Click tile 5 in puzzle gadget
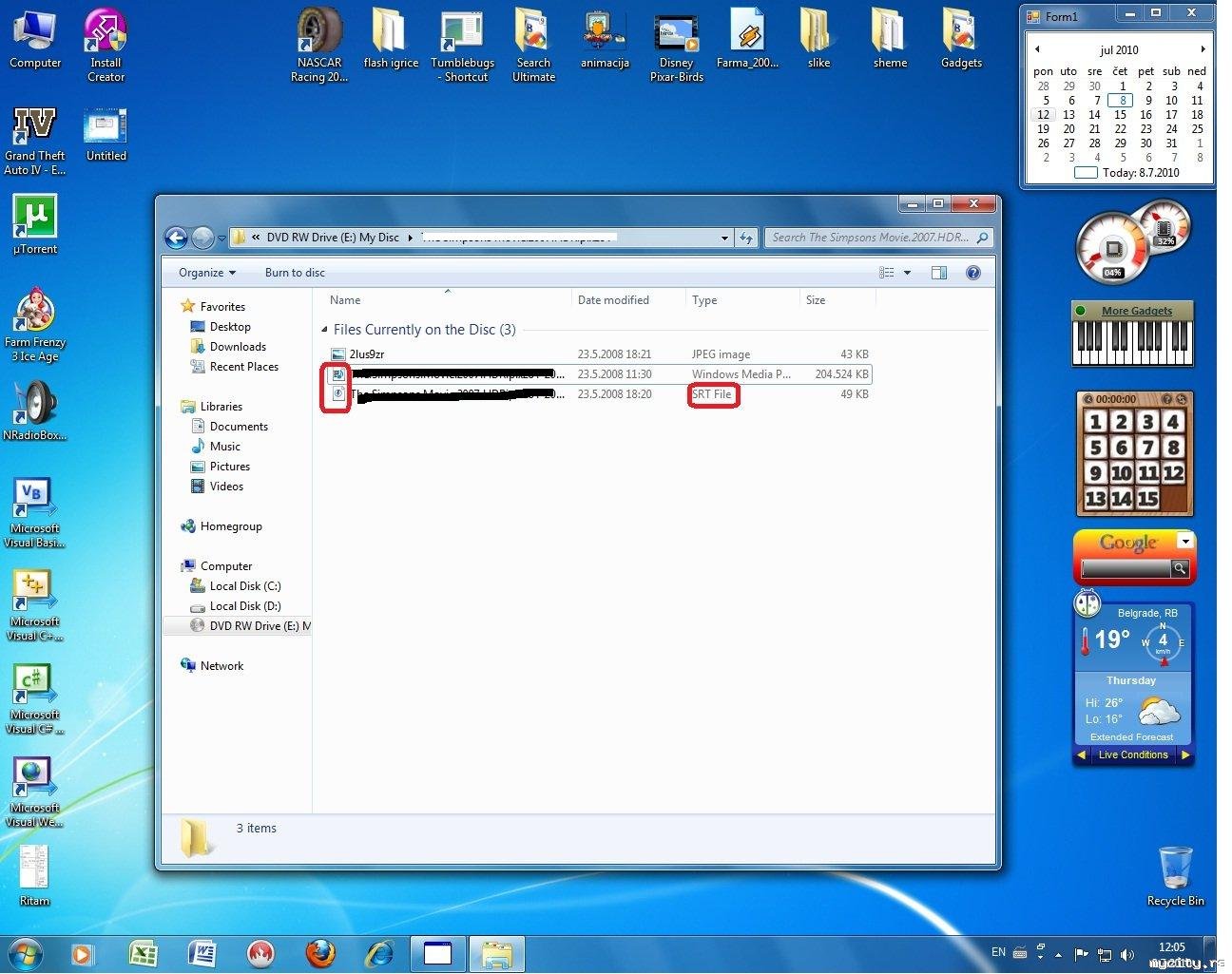This screenshot has width=1232, height=974. pos(1096,448)
